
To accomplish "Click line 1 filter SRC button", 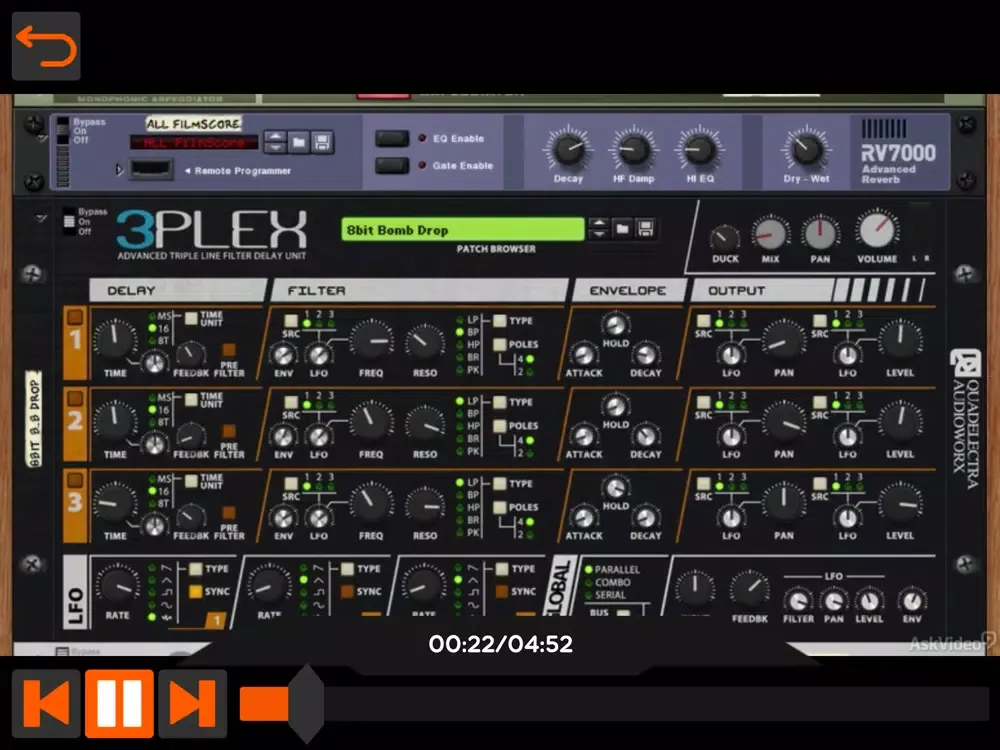I will tap(291, 321).
